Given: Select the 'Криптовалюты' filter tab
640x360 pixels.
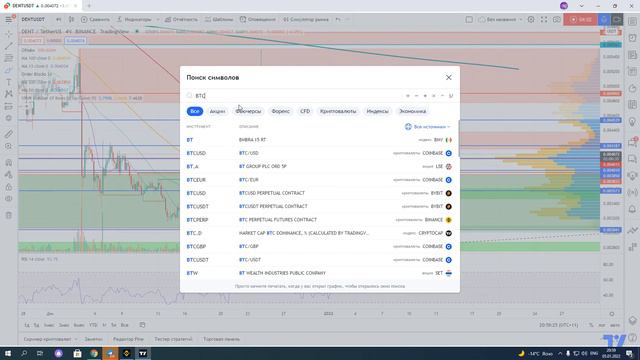Looking at the screenshot, I should pyautogui.click(x=338, y=111).
